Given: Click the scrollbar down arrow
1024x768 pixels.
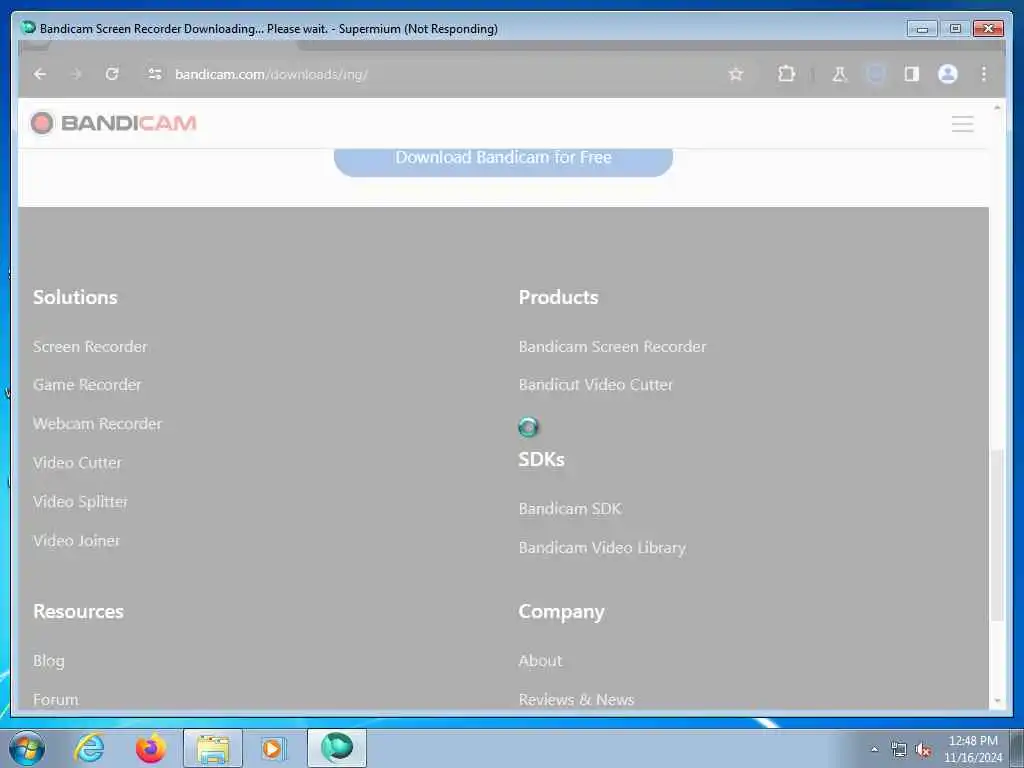Looking at the screenshot, I should coord(997,701).
